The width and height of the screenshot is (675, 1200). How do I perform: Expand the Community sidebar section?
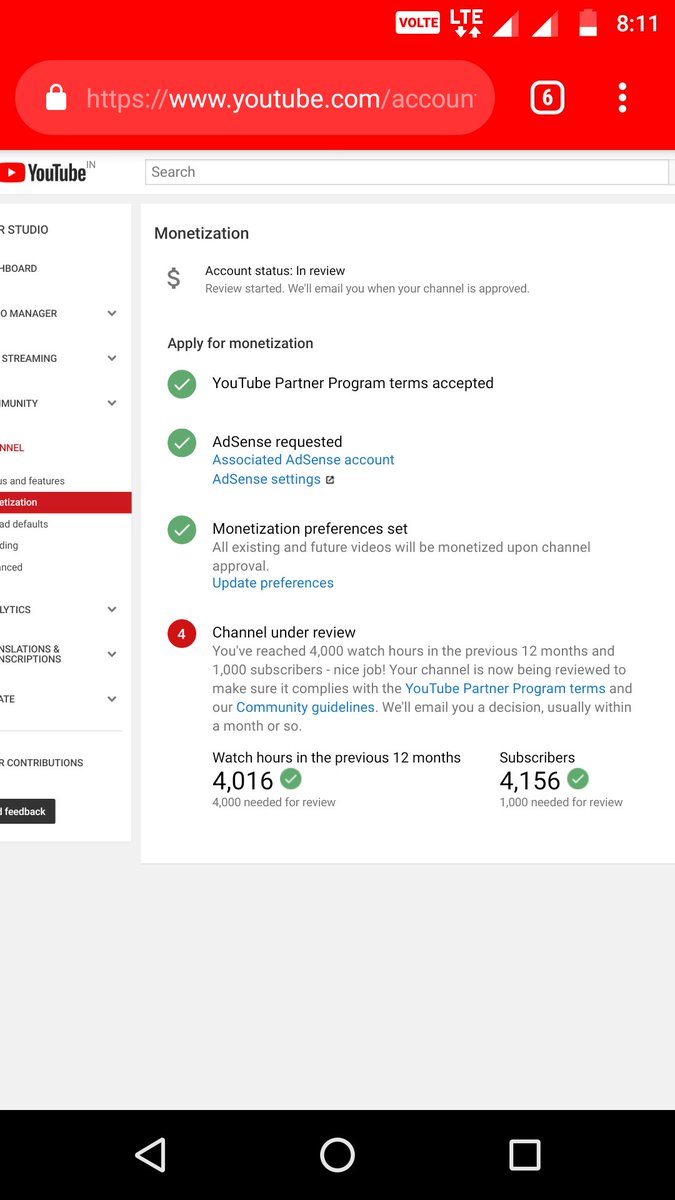[x=112, y=403]
